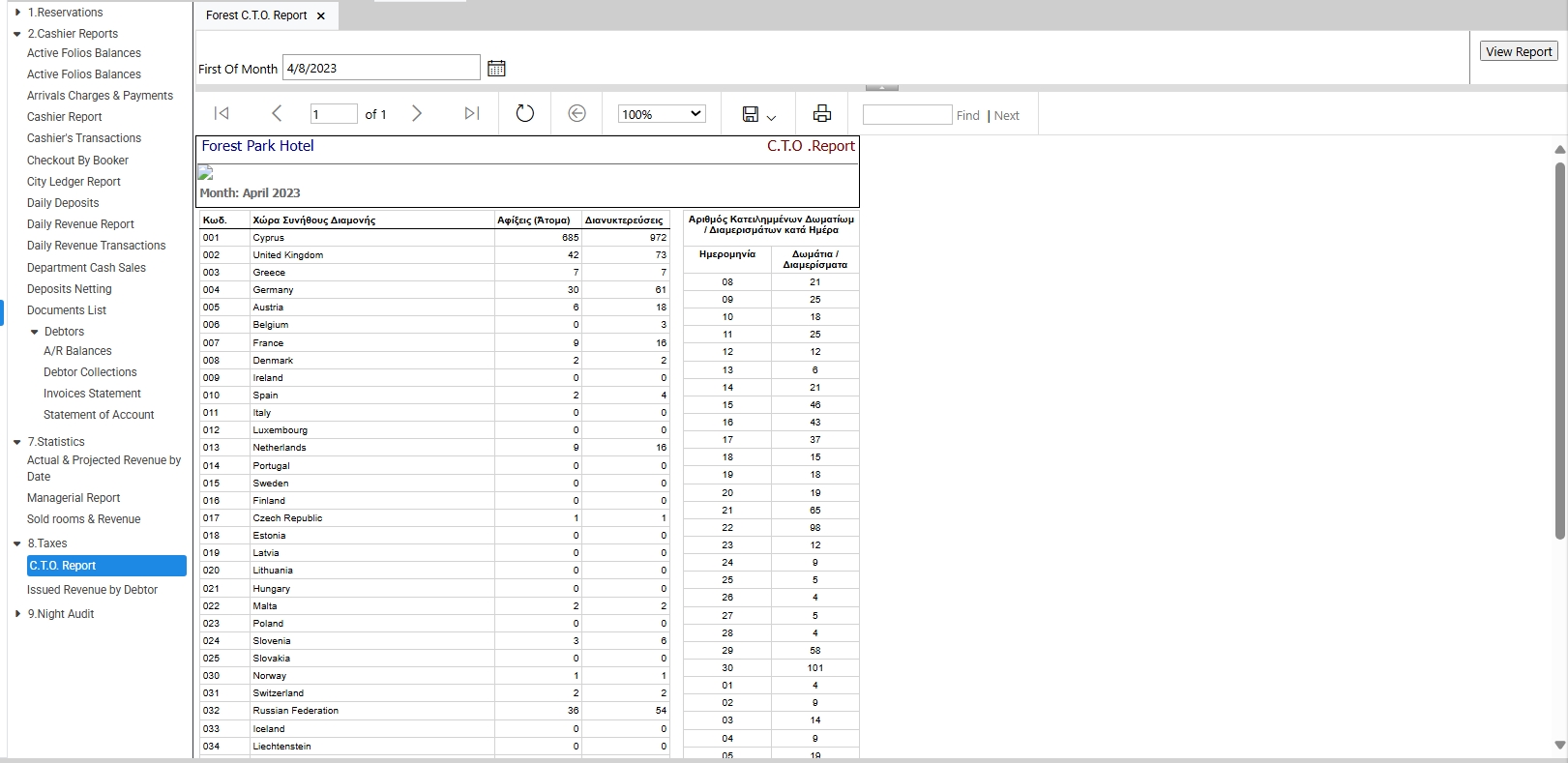The width and height of the screenshot is (1568, 763).
Task: Go to the first report page
Action: click(x=222, y=114)
